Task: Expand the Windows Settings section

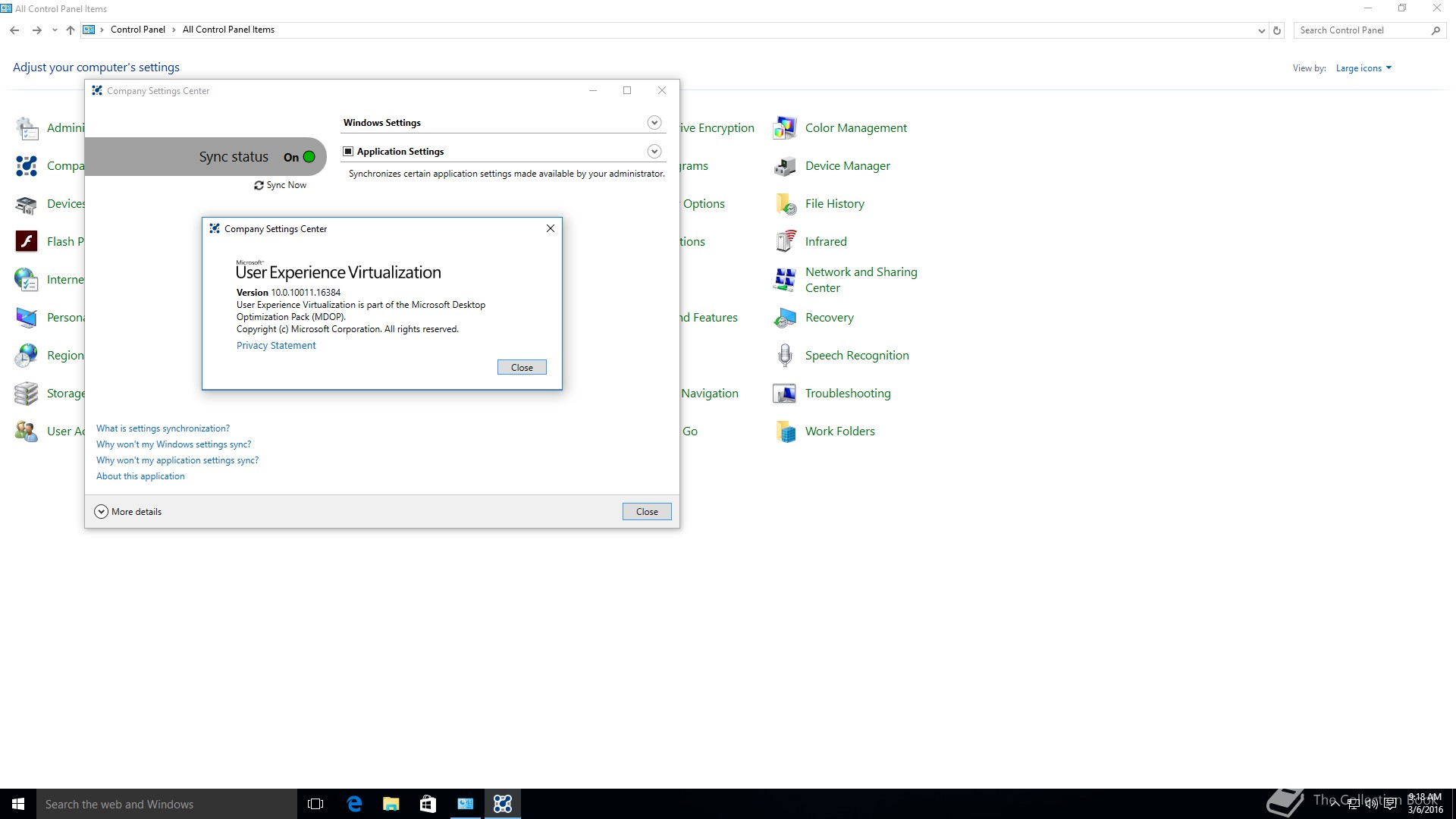Action: pos(654,123)
